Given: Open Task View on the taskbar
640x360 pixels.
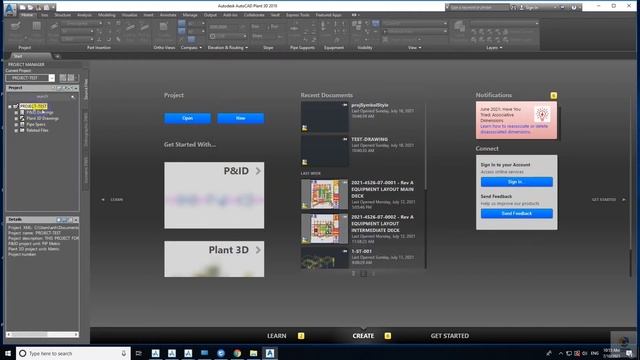Looking at the screenshot, I should (139, 353).
